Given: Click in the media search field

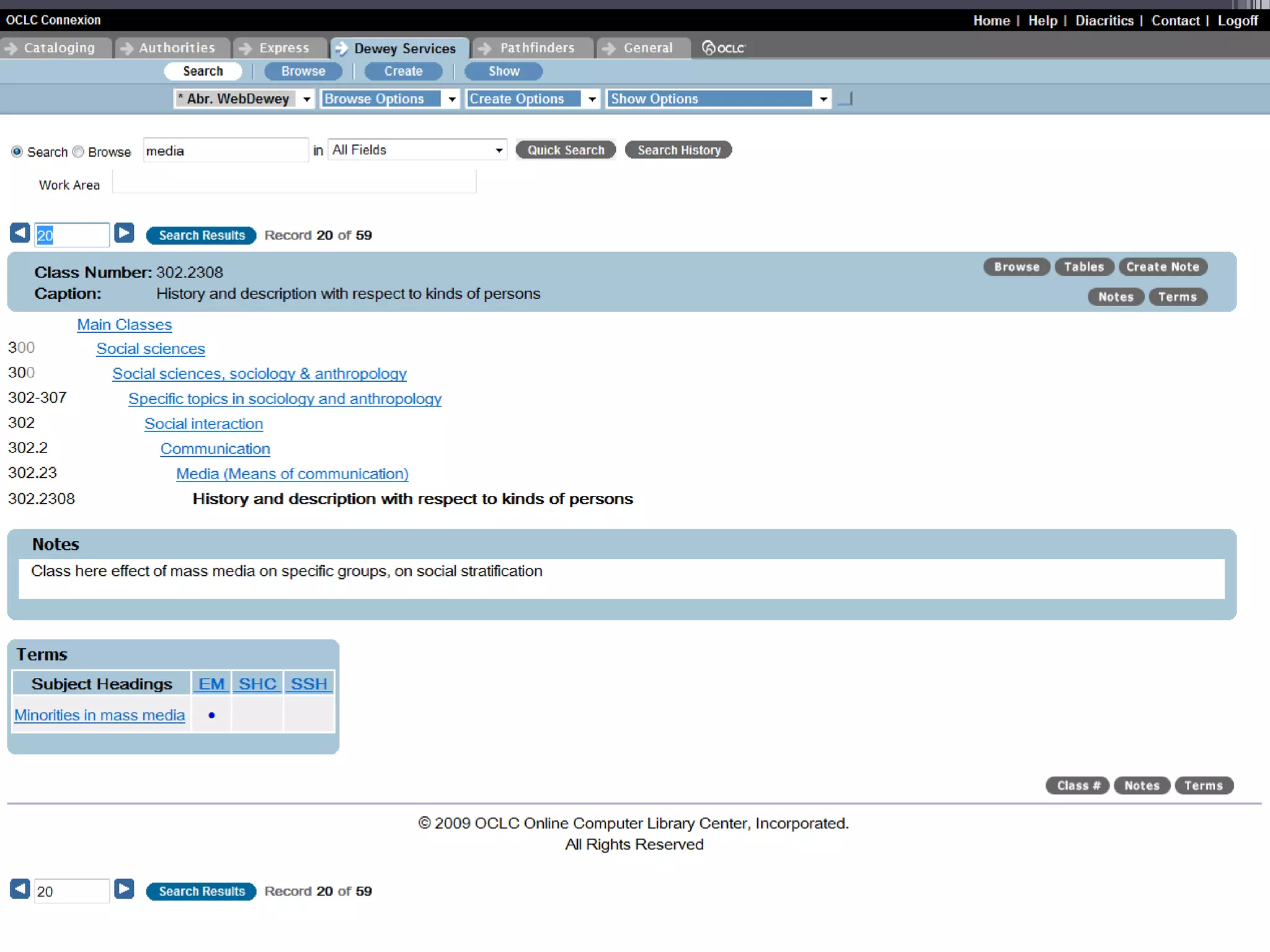Looking at the screenshot, I should click(x=225, y=151).
